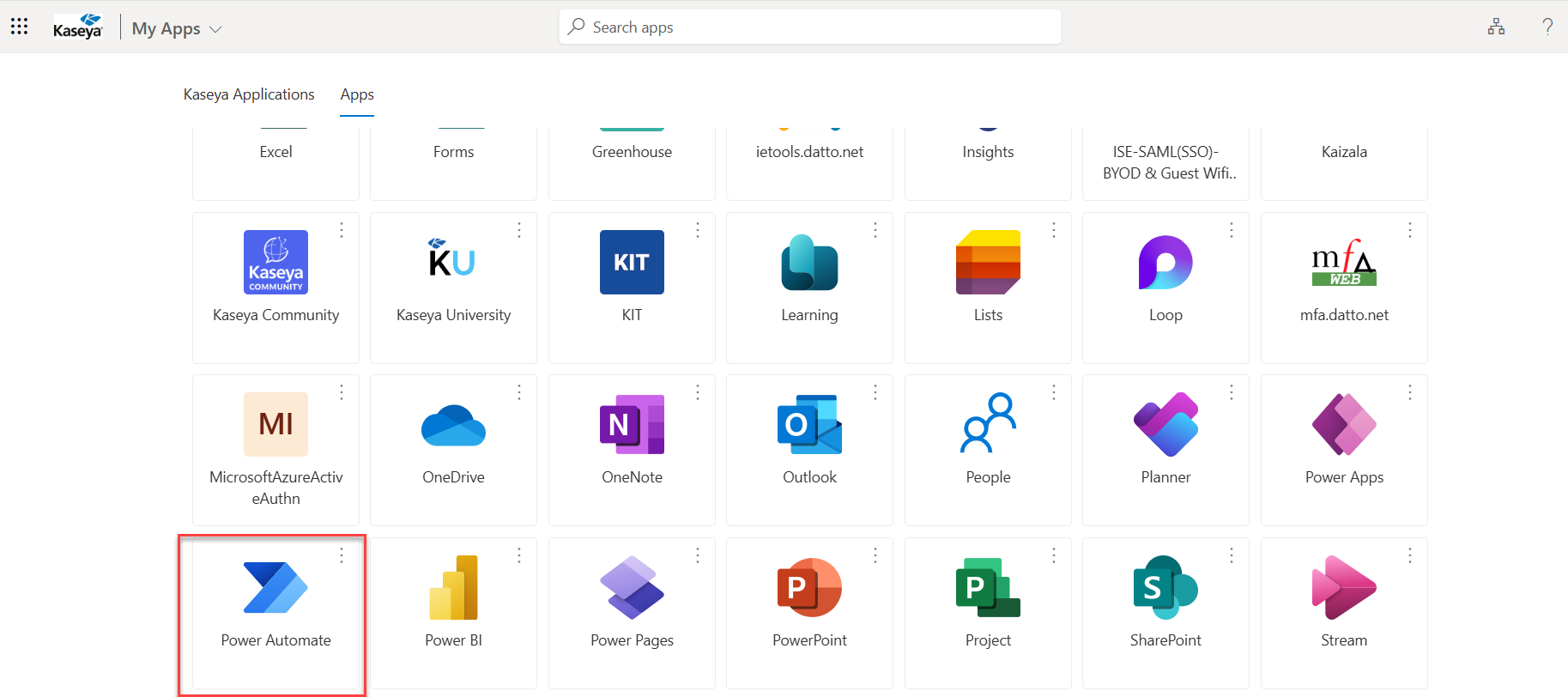This screenshot has height=697, width=1568.
Task: Launch the Outlook app icon
Action: click(x=809, y=424)
